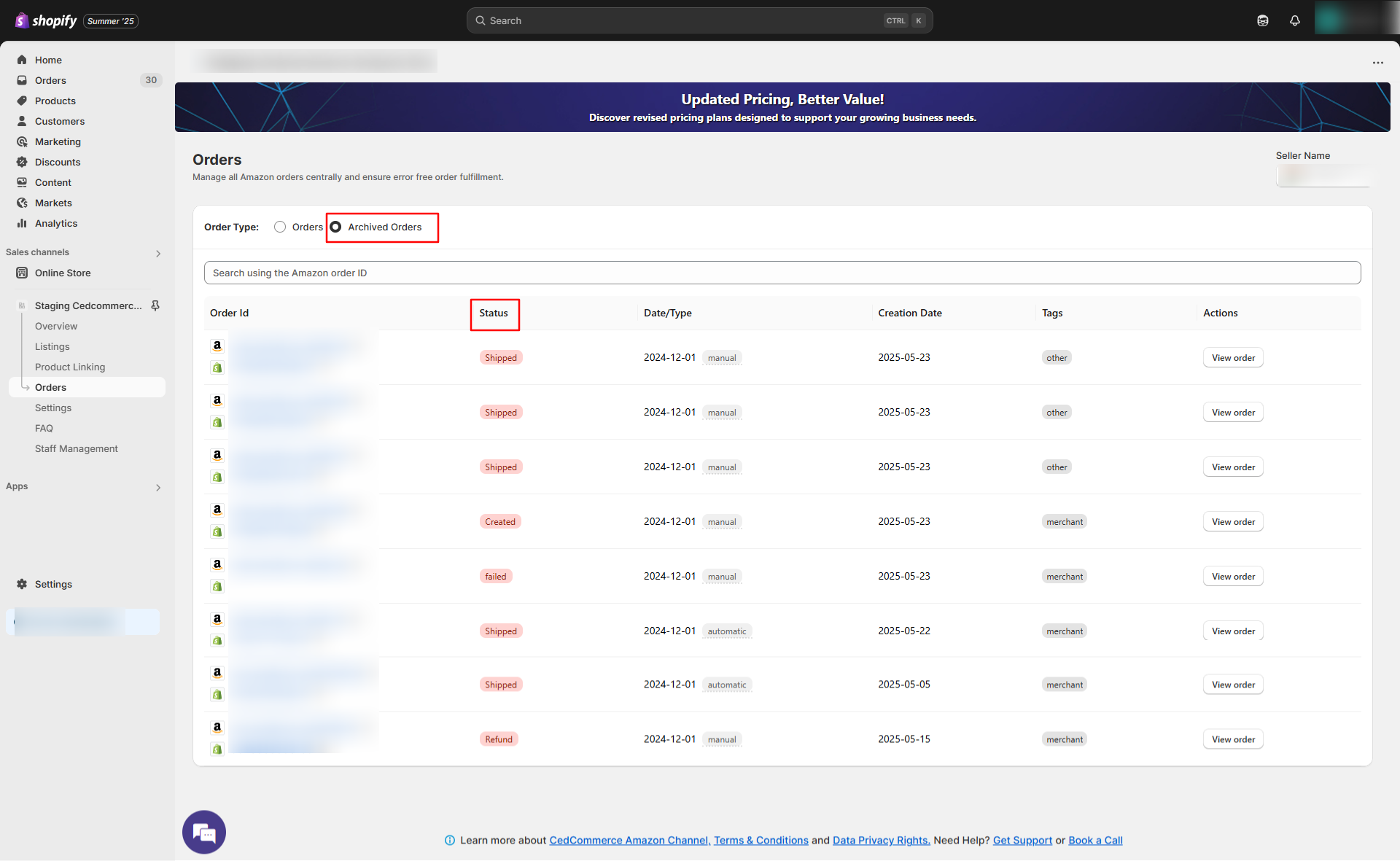Click the Shopify bag icon in the failed order row
The image size is (1400, 861).
pos(217,586)
